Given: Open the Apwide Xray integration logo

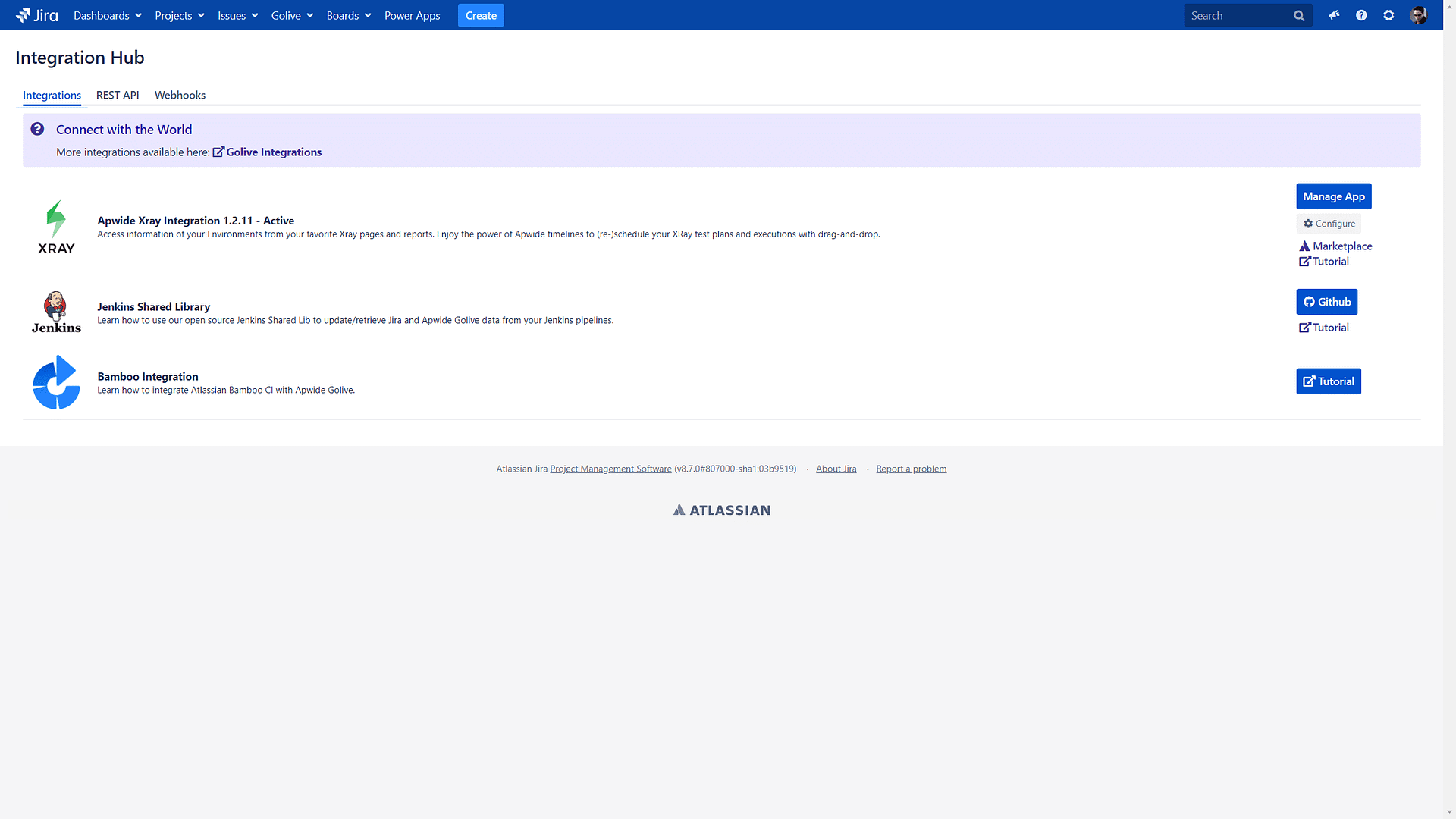Looking at the screenshot, I should (x=55, y=226).
